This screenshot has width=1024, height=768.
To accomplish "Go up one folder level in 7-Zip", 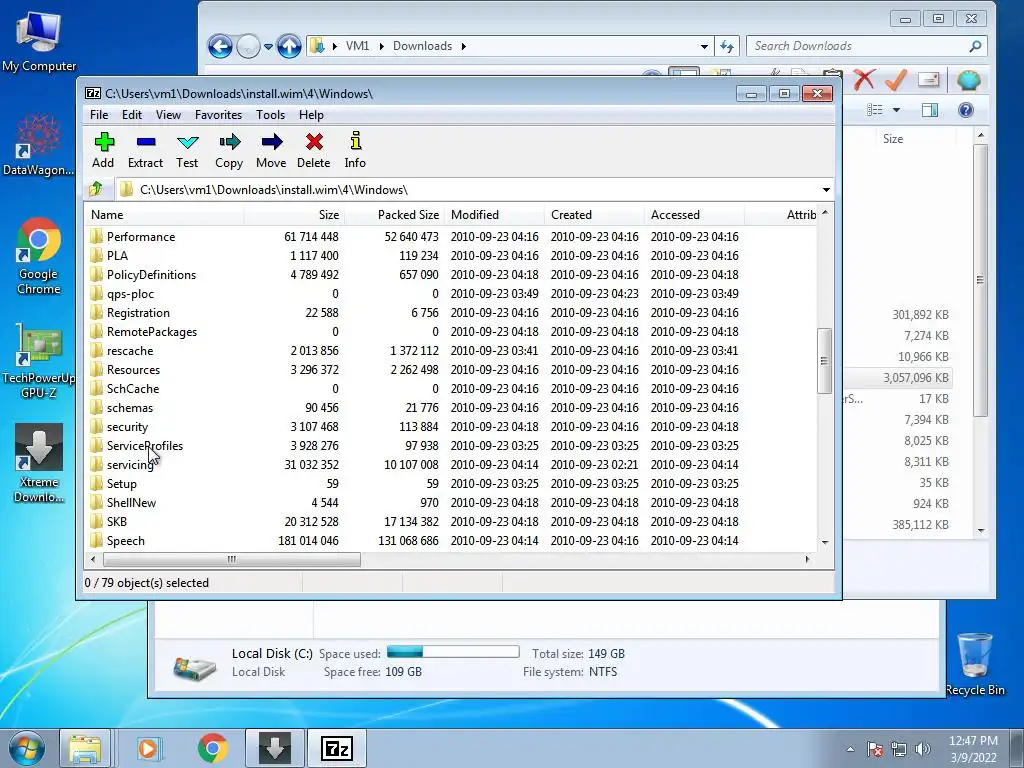I will click(x=96, y=189).
